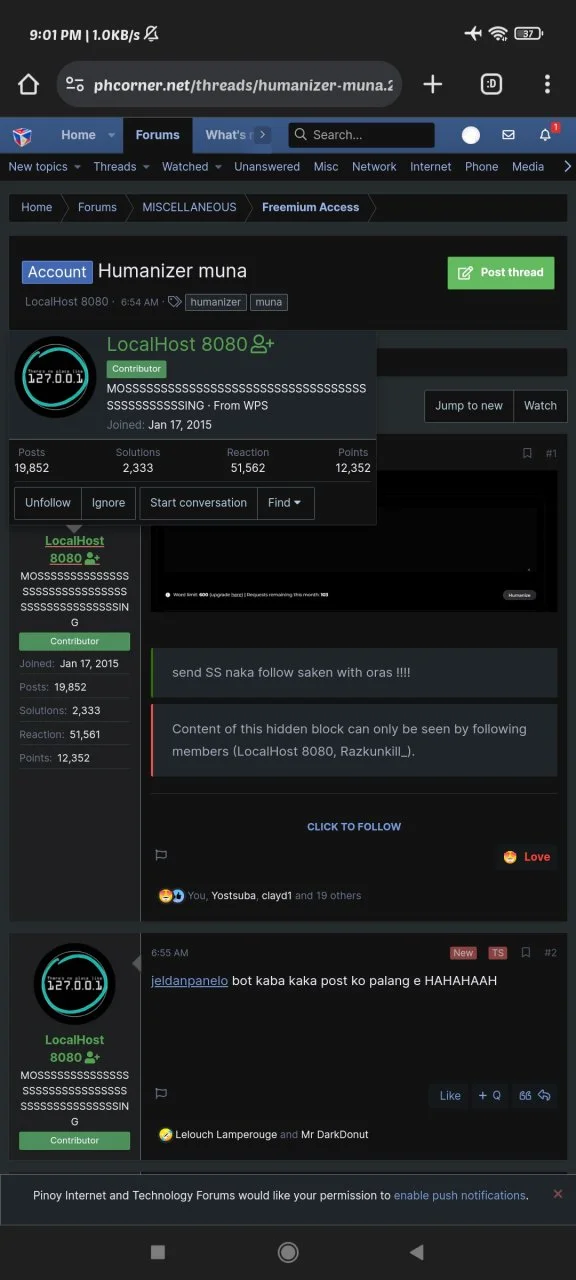The height and width of the screenshot is (1280, 576).
Task: Click the Posts 19,852 stat in popup
Action: click(32, 460)
